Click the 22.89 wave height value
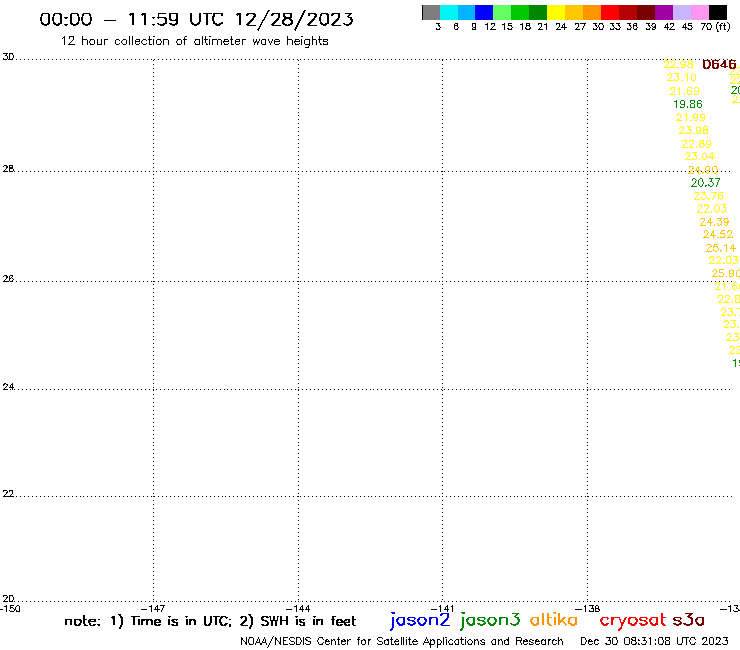 point(697,144)
